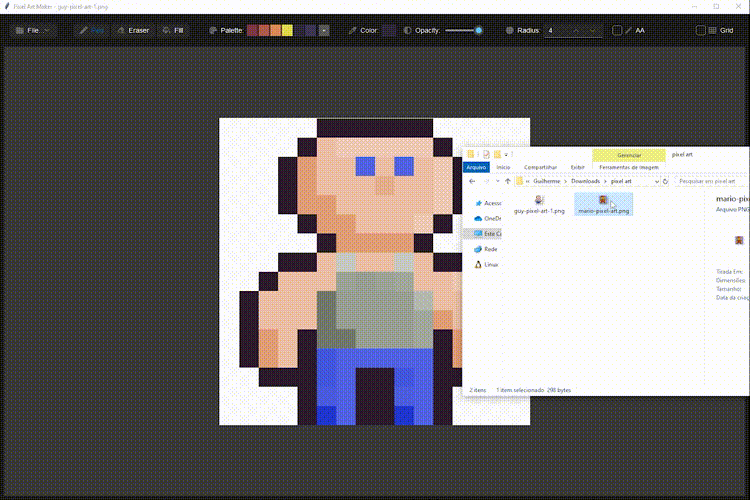
Task: Pick the orange-red palette swatch
Action: pos(264,30)
